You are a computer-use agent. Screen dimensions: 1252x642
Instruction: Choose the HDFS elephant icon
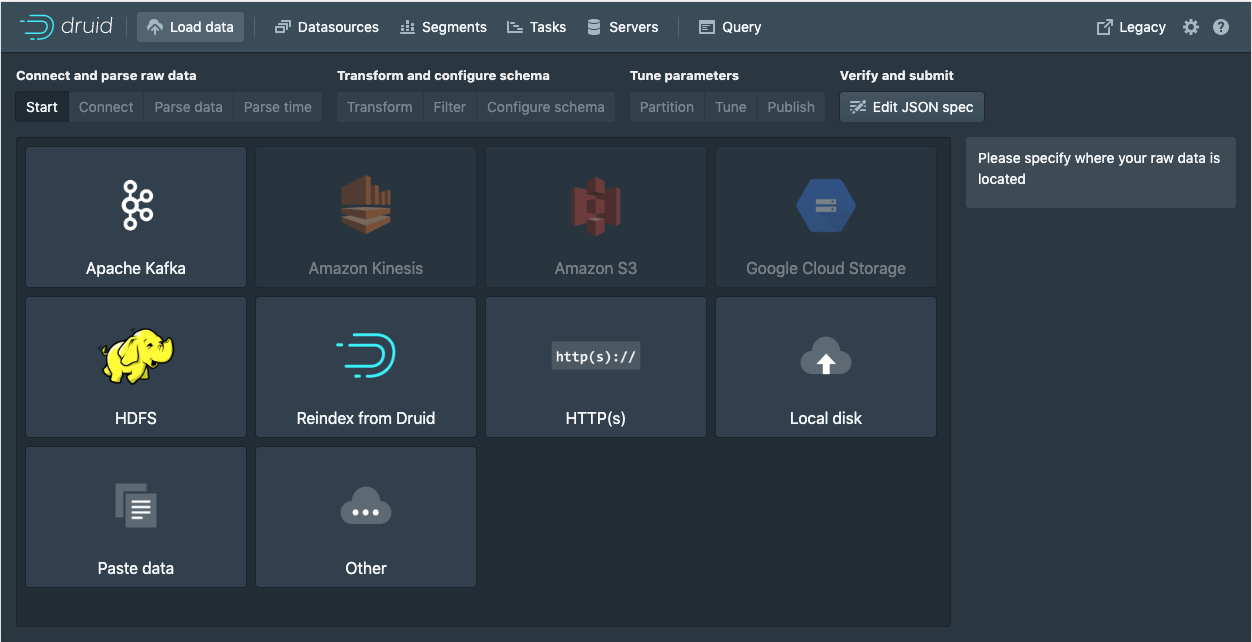[x=136, y=355]
